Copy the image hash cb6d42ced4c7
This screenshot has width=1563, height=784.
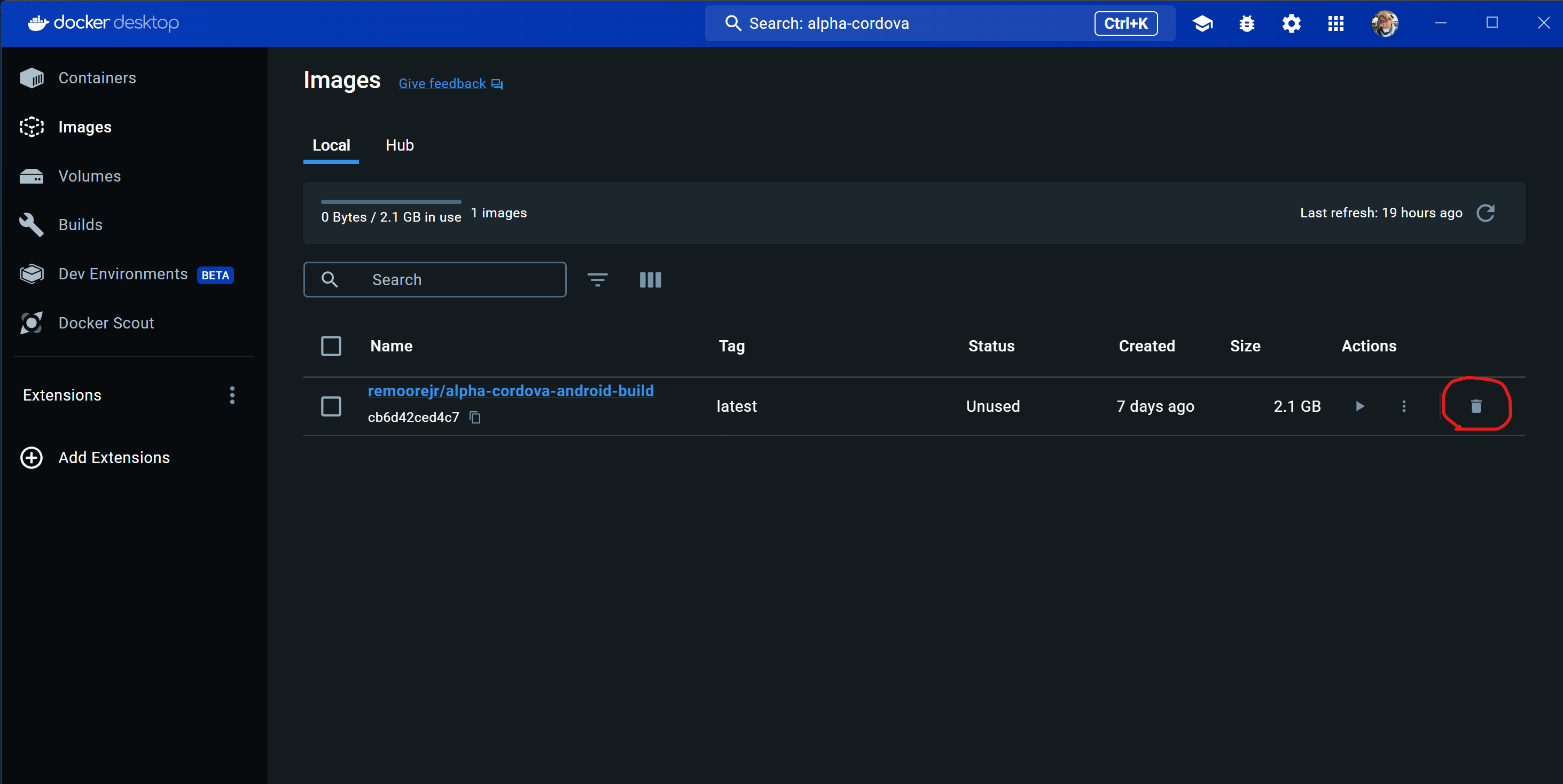(474, 418)
